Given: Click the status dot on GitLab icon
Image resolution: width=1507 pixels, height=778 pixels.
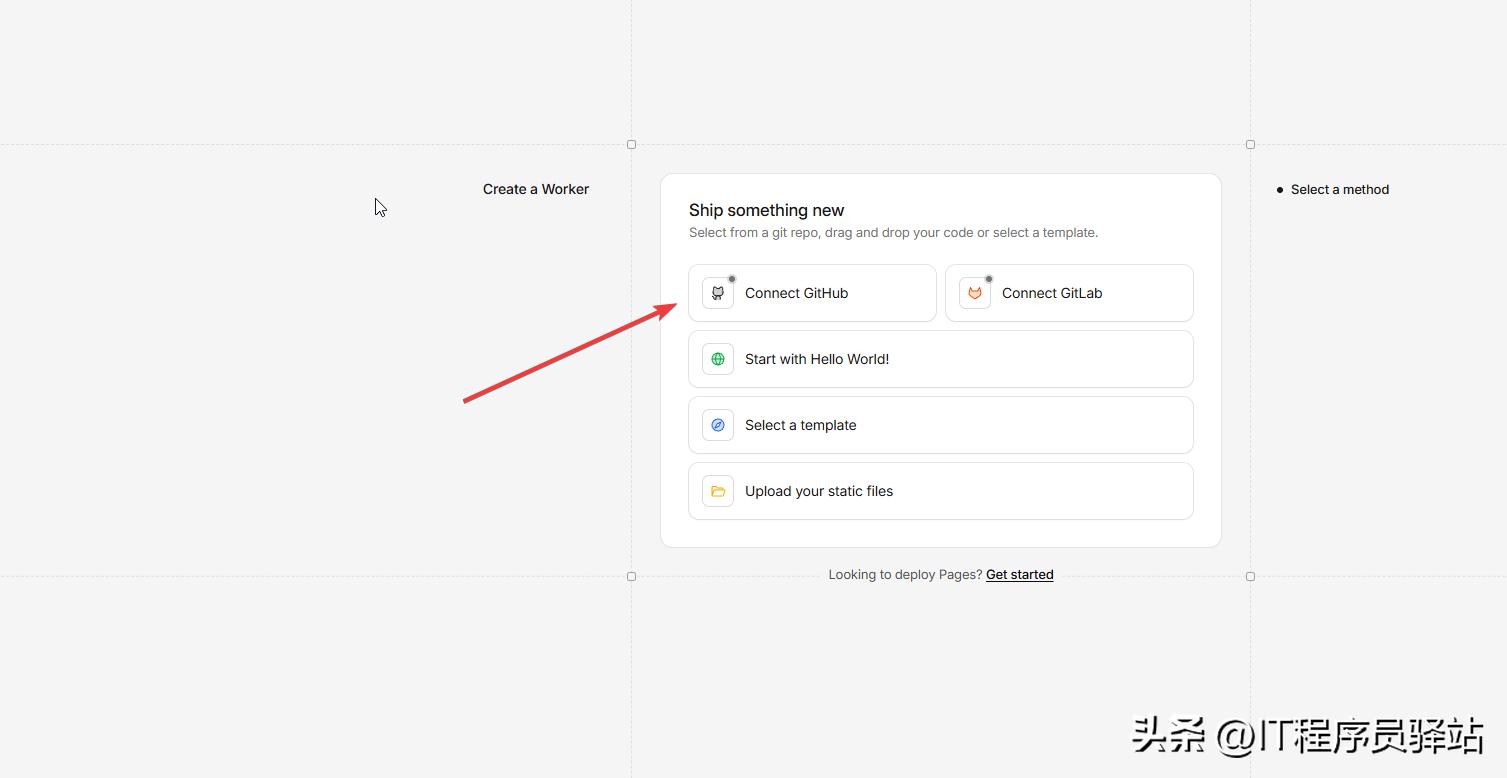Looking at the screenshot, I should coord(989,279).
